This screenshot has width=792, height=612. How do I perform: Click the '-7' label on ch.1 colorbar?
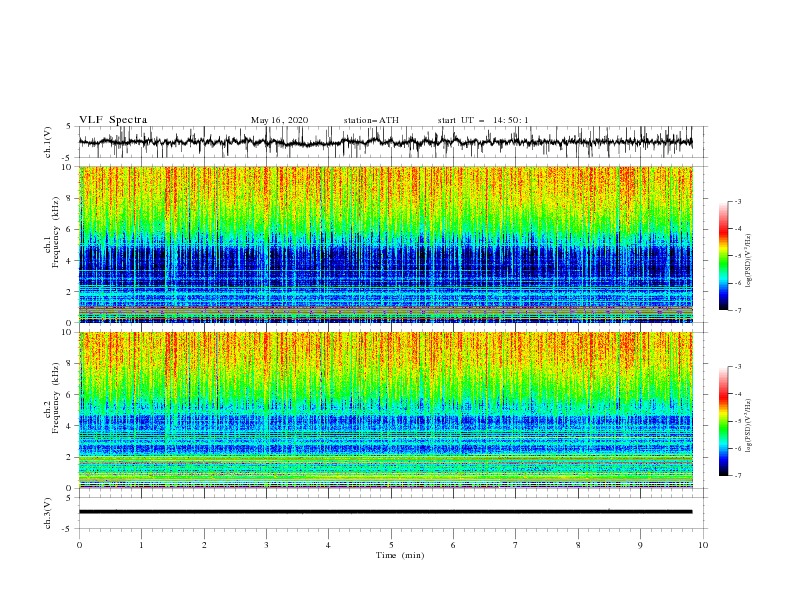(x=737, y=310)
